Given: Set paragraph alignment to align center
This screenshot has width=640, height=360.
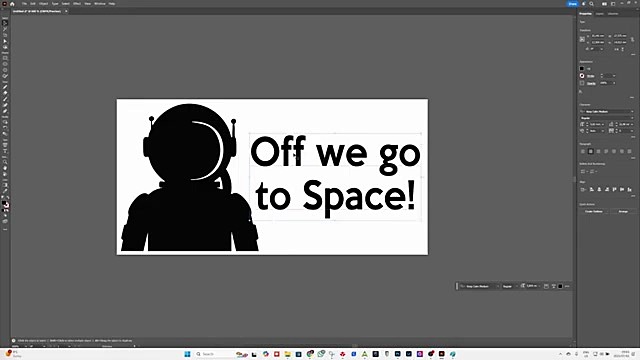Looking at the screenshot, I should click(591, 151).
